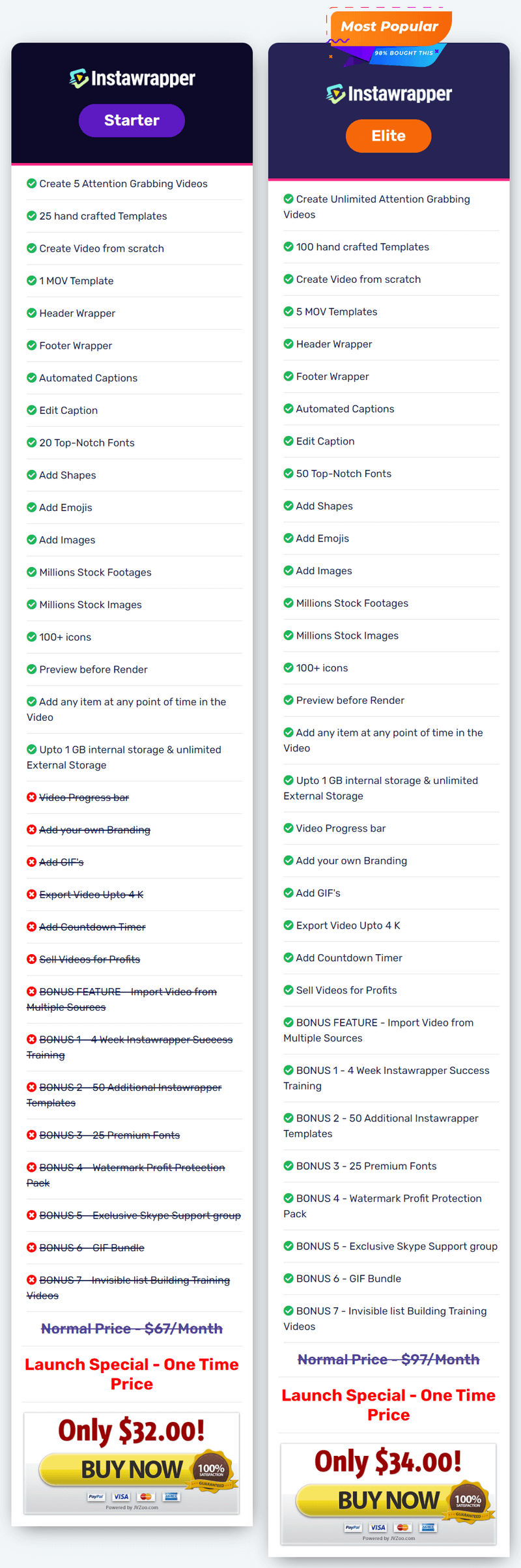Click the green check icon beside Elite Add GIF's

point(288,893)
